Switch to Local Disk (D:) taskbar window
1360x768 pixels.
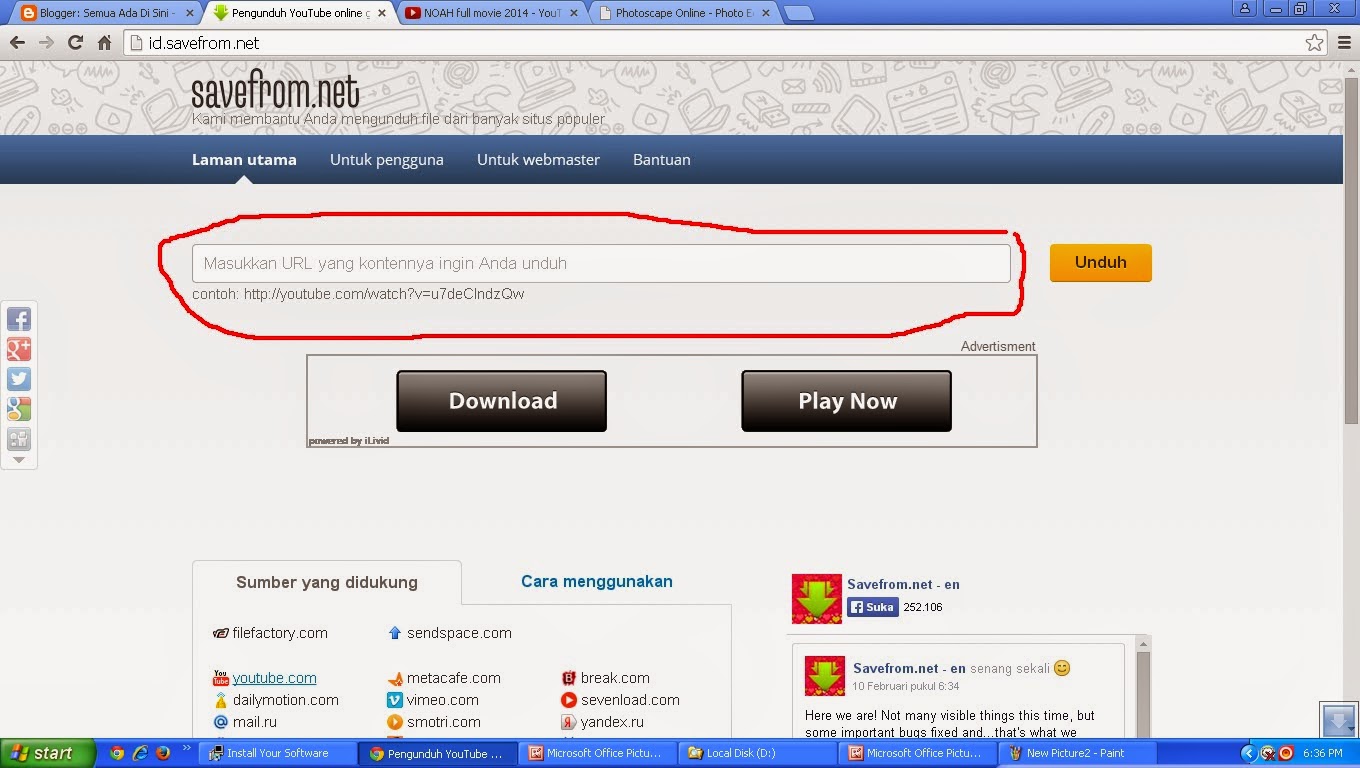[757, 753]
